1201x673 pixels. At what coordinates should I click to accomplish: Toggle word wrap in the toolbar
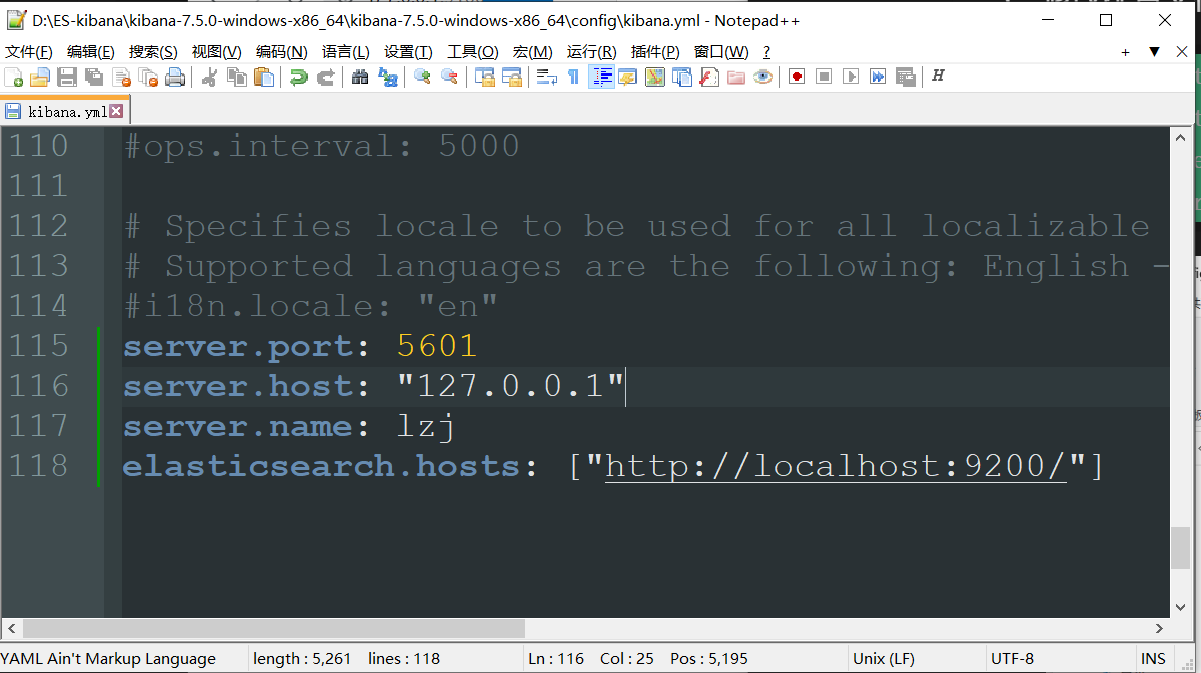tap(549, 76)
